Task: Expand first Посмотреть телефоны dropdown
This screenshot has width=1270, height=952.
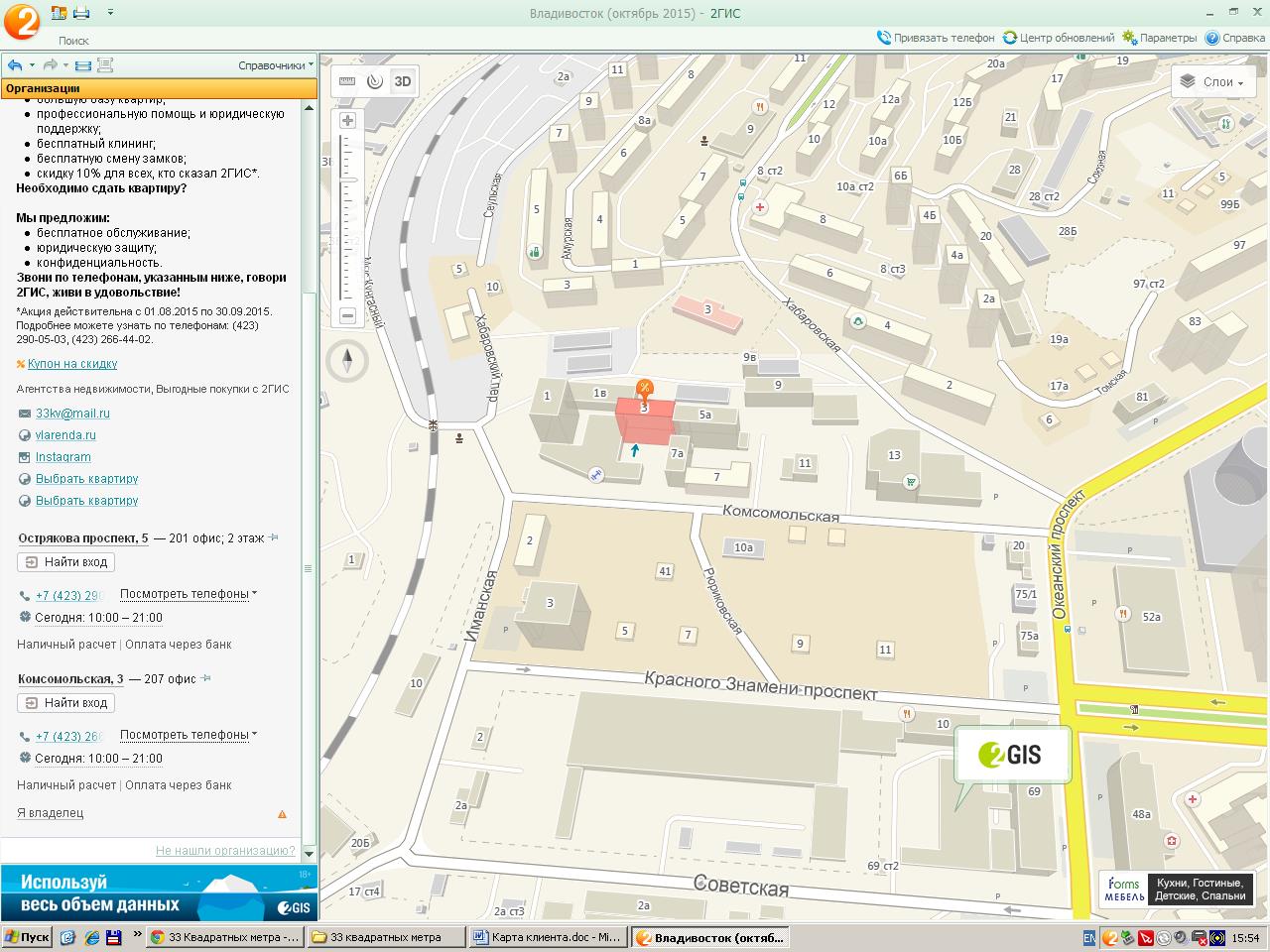Action: (x=188, y=594)
